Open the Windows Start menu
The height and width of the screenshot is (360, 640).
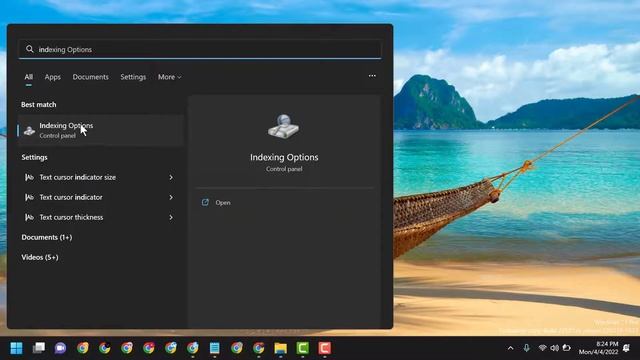[16, 348]
